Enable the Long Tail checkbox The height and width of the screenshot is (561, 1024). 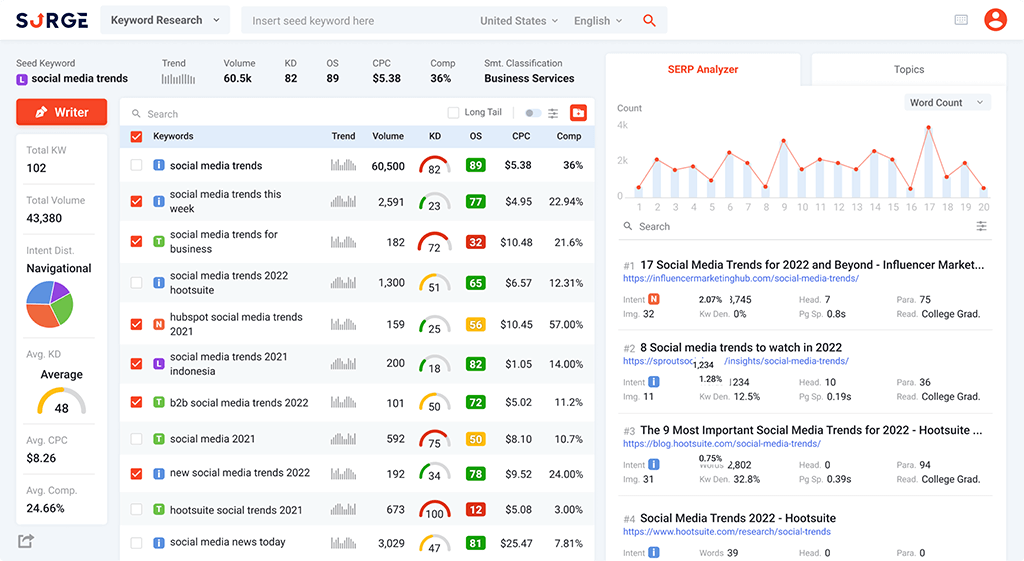(x=453, y=113)
